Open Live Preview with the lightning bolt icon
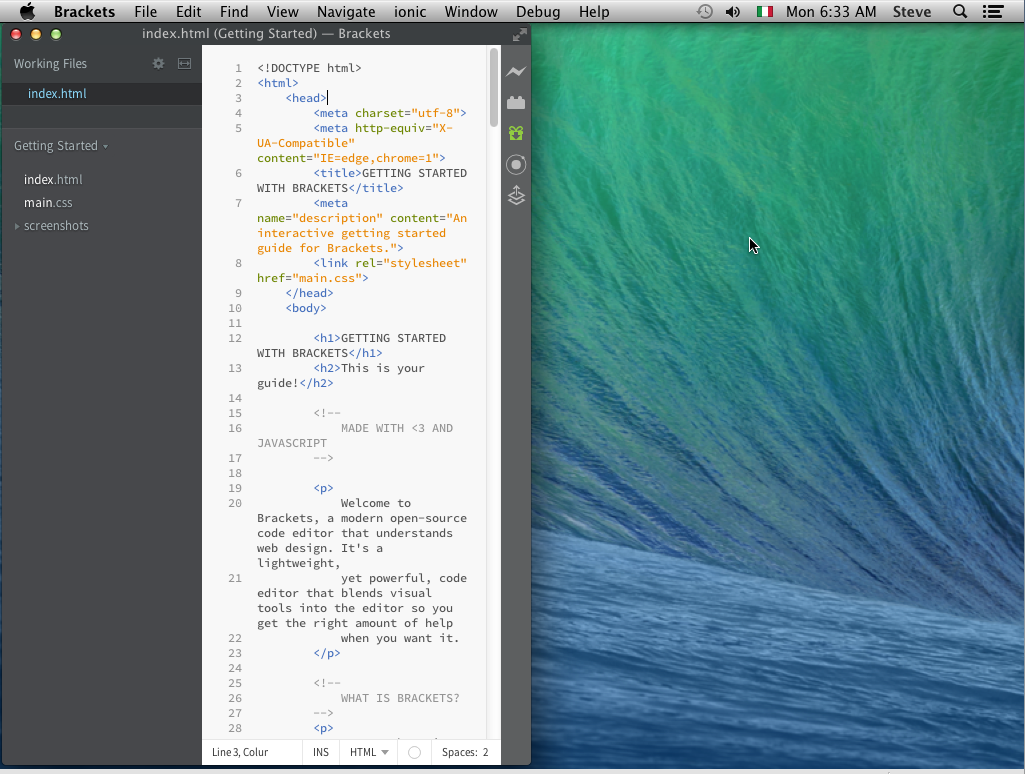 [516, 71]
